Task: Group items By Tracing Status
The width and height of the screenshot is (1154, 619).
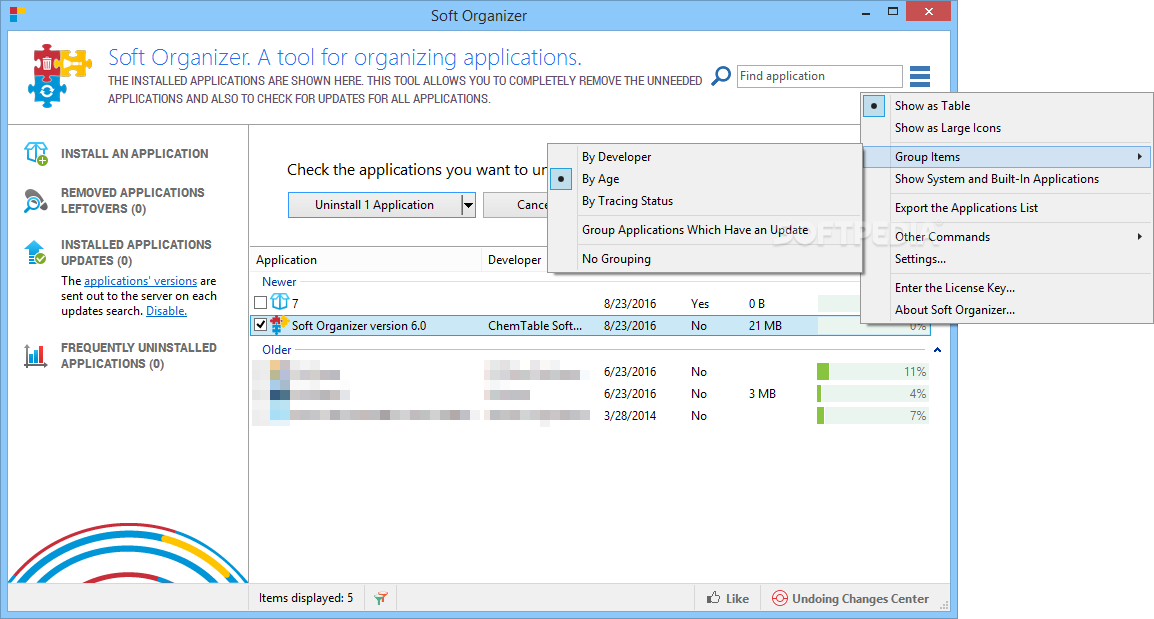Action: click(x=627, y=201)
